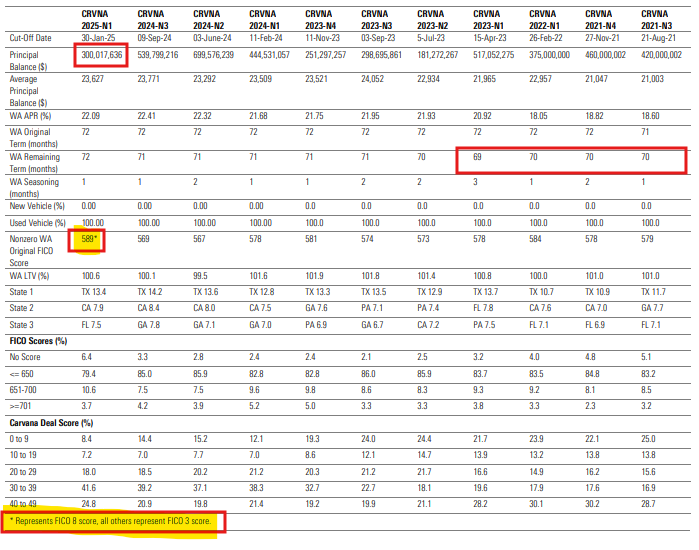
Task: Click WA LTV value 99.5
Action: (x=200, y=276)
